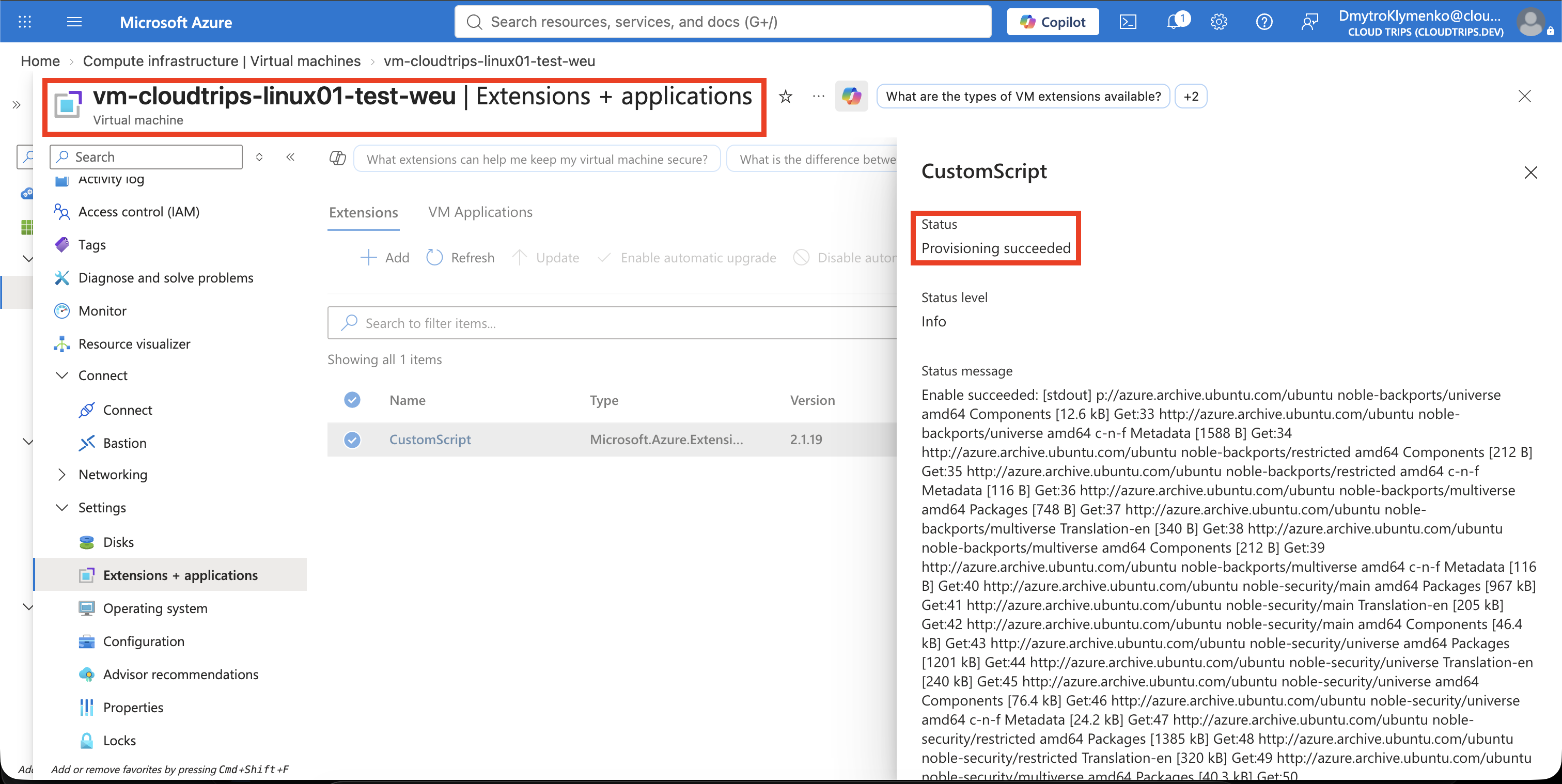Screen dimensions: 1562x784
Task: Click Update in the toolbar
Action: click(546, 258)
